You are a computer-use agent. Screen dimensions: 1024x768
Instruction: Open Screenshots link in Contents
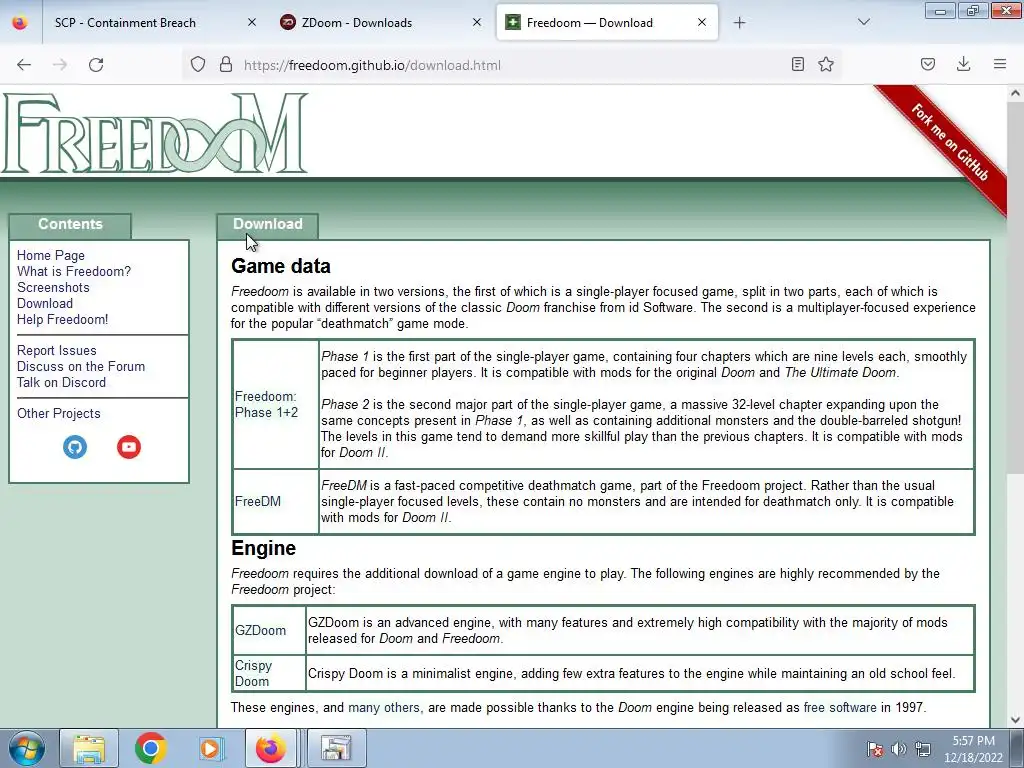point(53,287)
